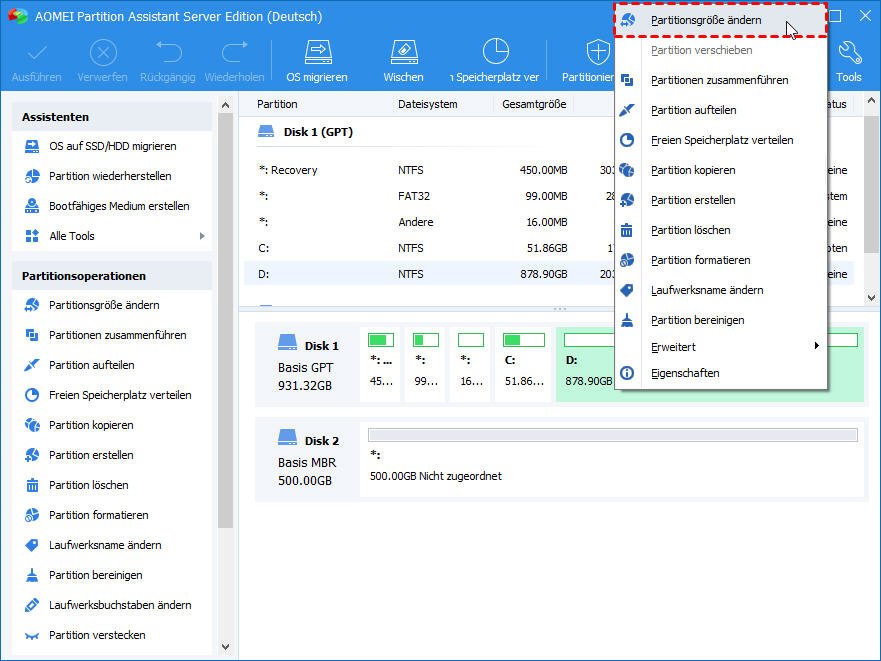Click the Partitionier shield toolbar icon
This screenshot has width=881, height=661.
click(x=598, y=52)
